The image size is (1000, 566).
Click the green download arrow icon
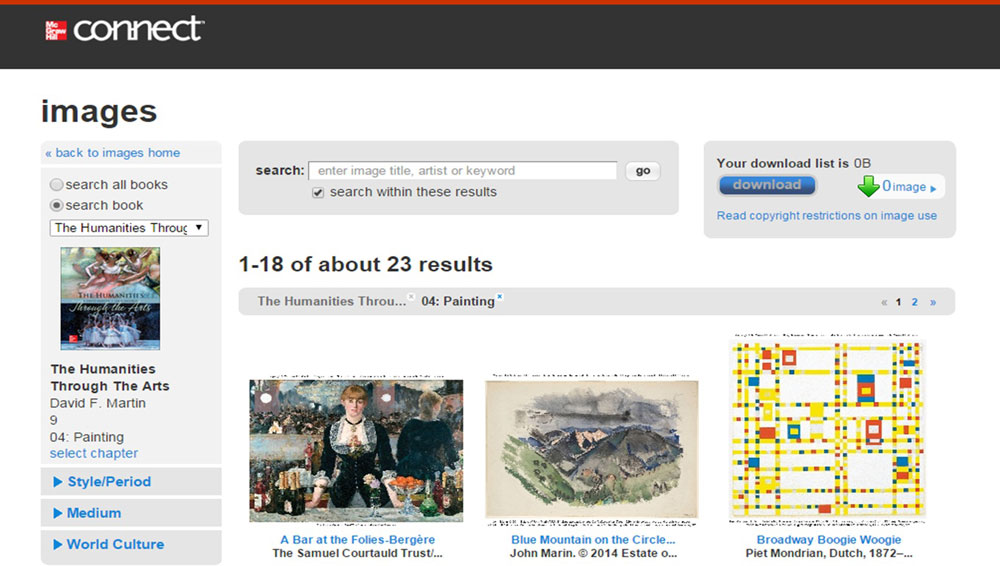pos(868,186)
